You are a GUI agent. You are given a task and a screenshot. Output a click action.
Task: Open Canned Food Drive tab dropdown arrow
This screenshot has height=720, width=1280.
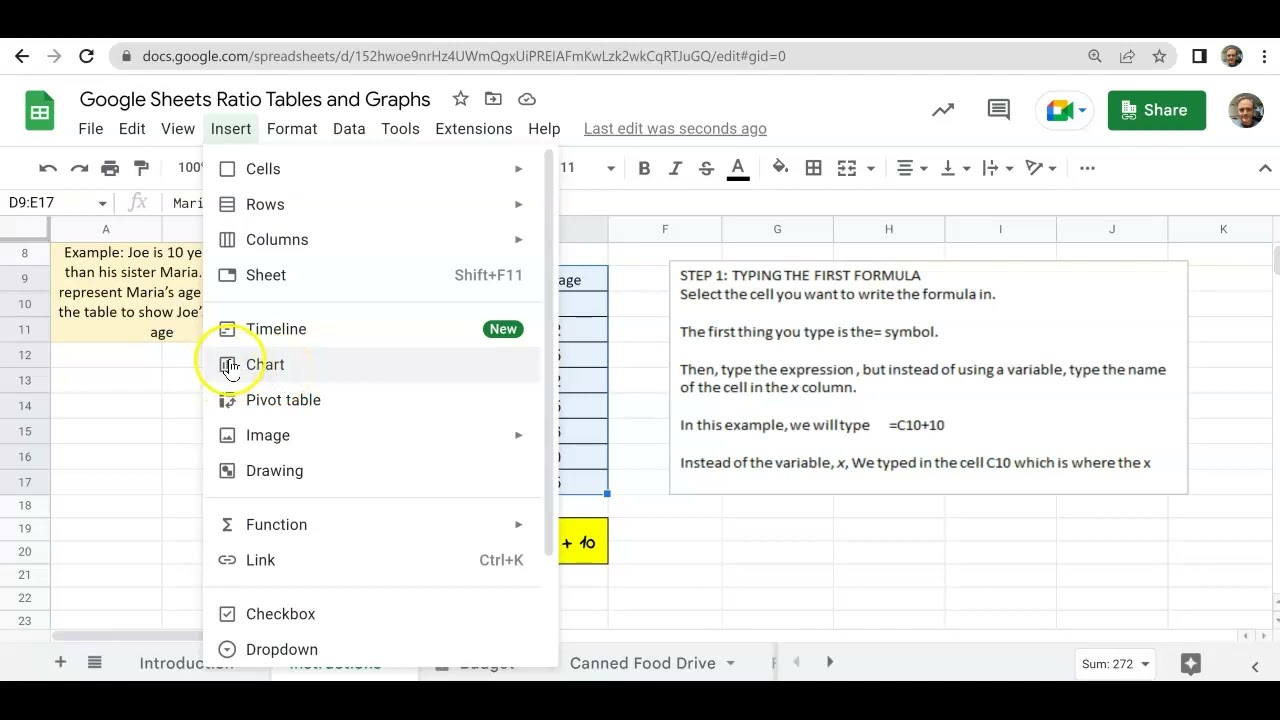pyautogui.click(x=730, y=663)
